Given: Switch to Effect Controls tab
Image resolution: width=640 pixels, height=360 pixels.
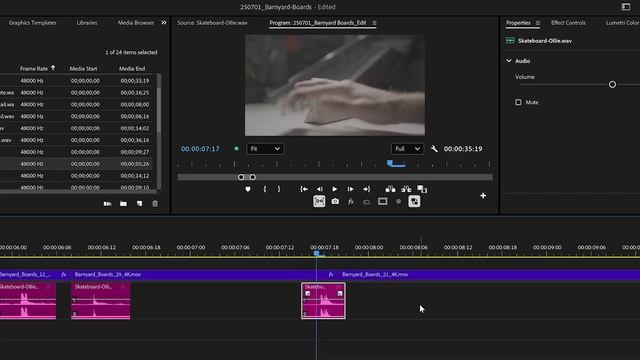Looking at the screenshot, I should 568,23.
